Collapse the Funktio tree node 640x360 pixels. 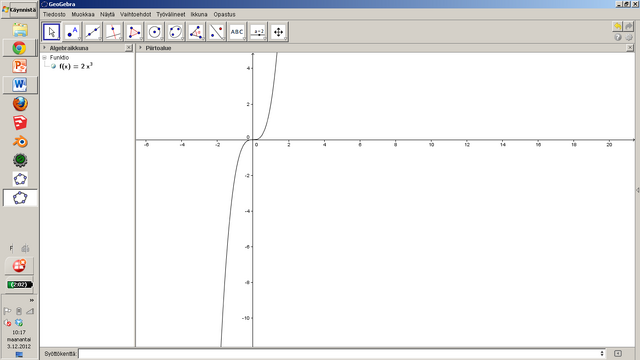click(44, 58)
